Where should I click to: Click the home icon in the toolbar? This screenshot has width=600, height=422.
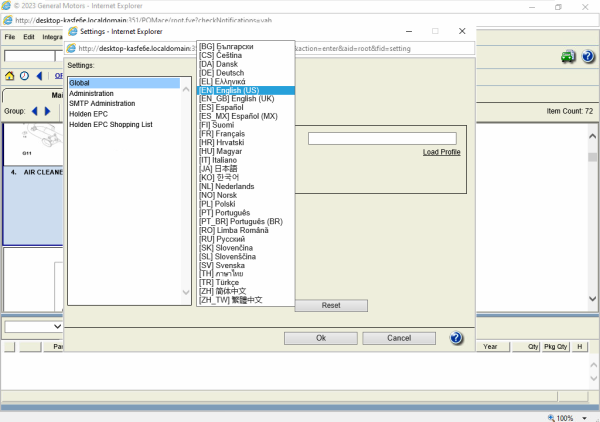pos(10,76)
